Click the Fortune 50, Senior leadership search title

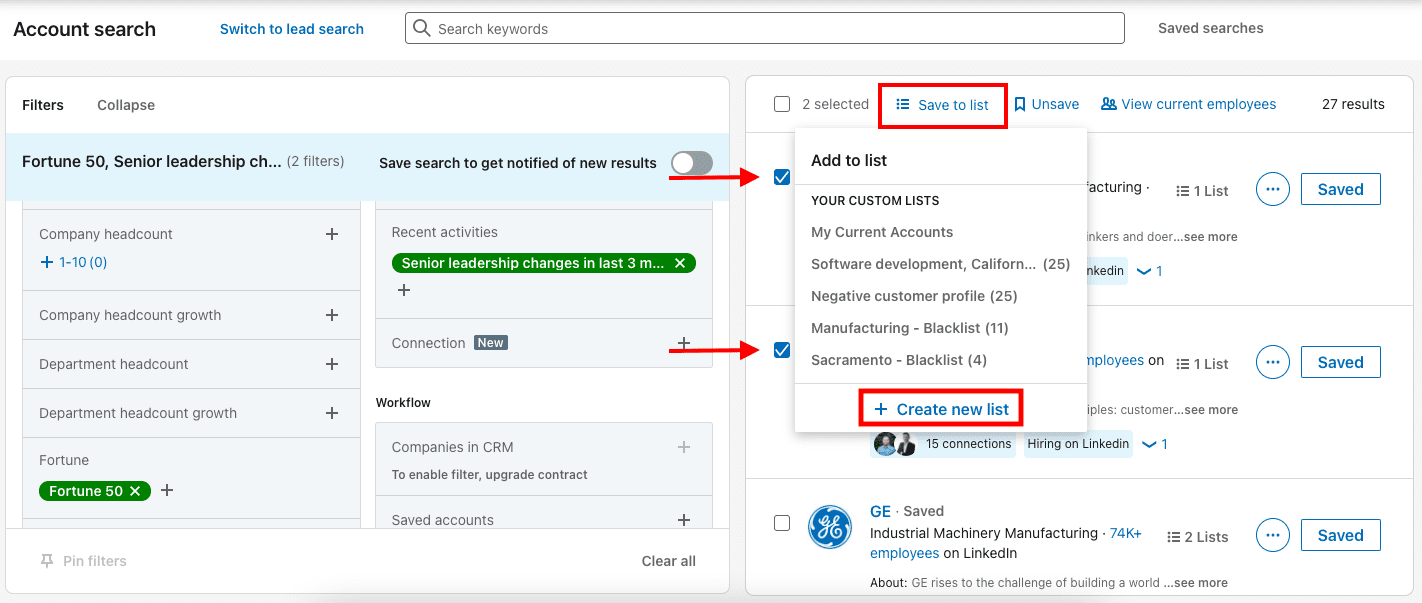tap(152, 162)
